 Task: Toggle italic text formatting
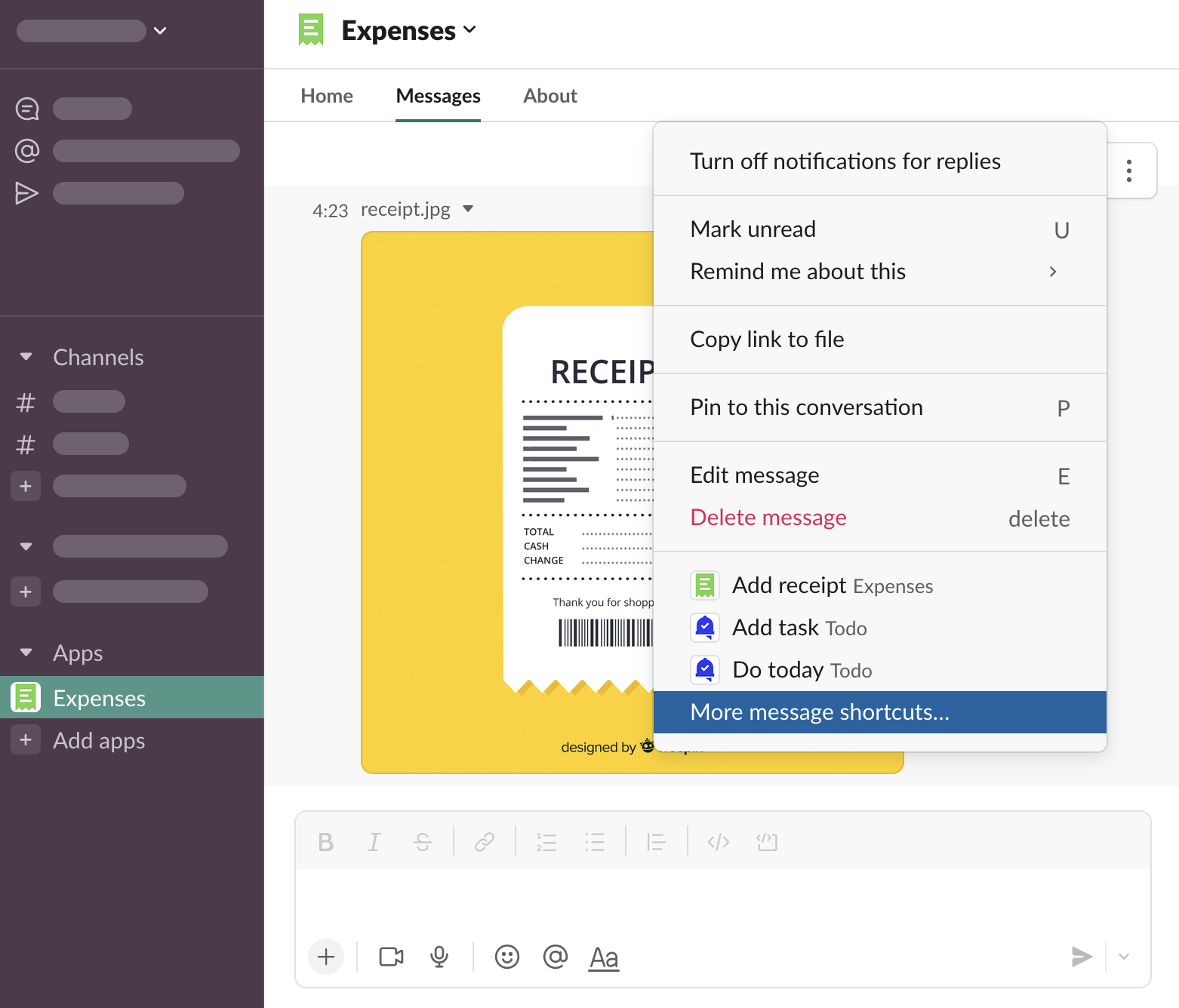374,842
